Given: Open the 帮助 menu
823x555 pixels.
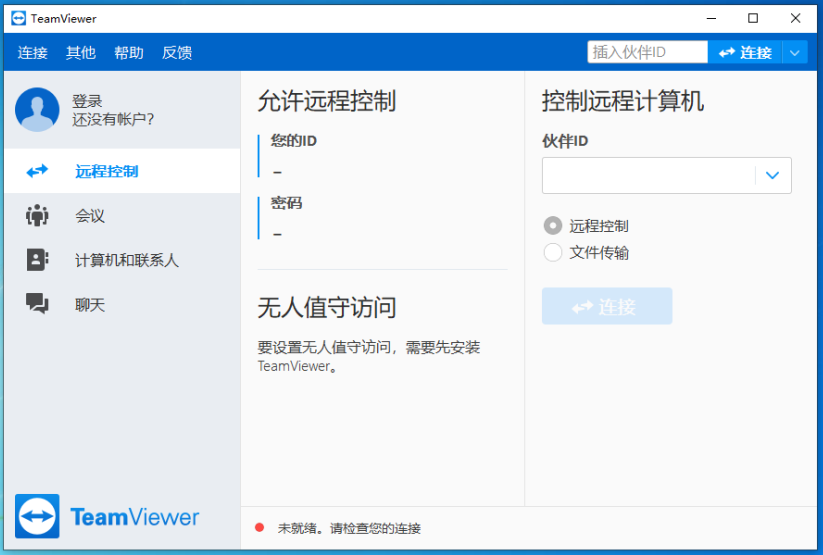Looking at the screenshot, I should click(x=129, y=53).
